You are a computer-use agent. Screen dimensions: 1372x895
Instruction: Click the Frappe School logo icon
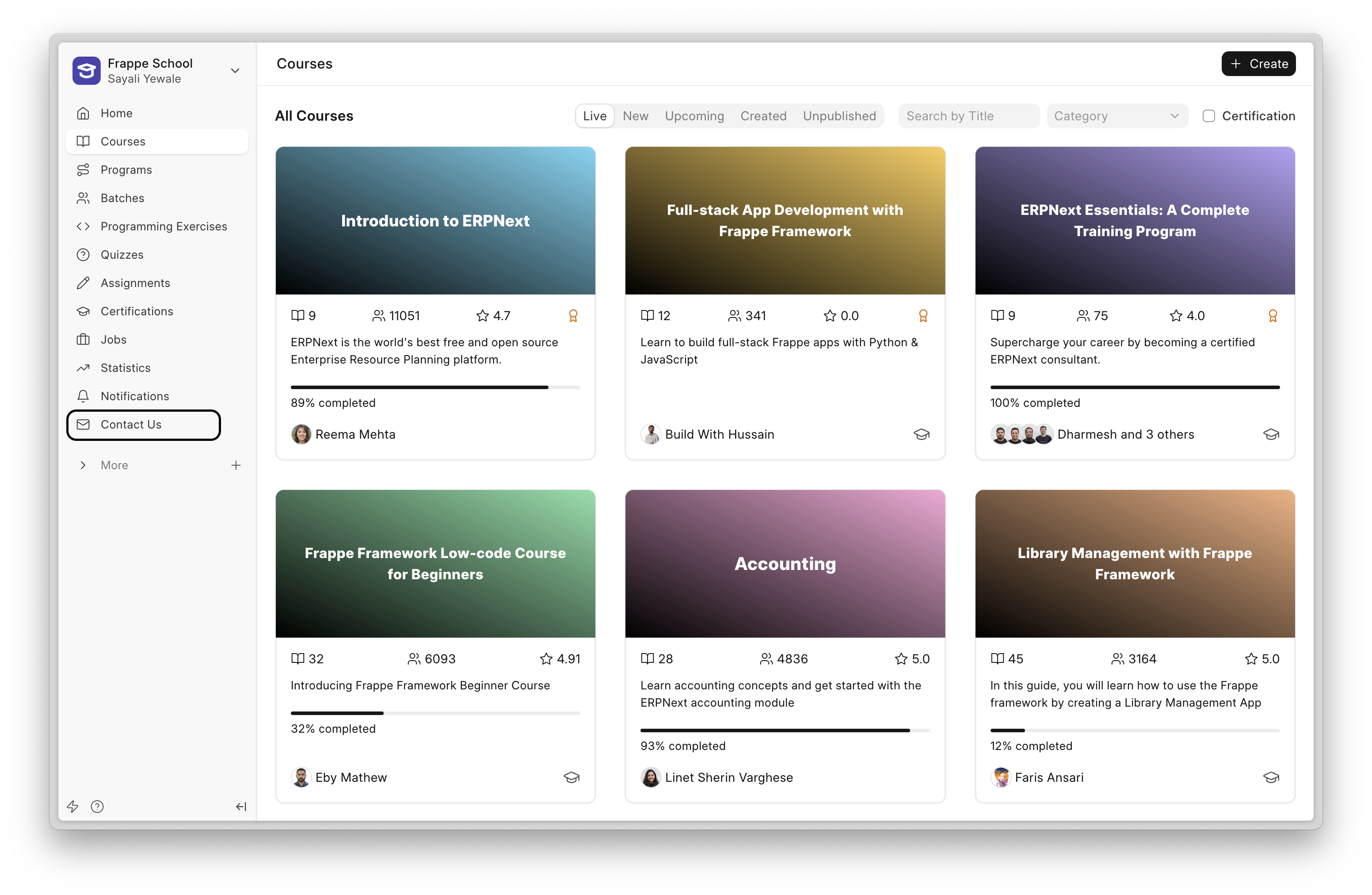pos(87,70)
